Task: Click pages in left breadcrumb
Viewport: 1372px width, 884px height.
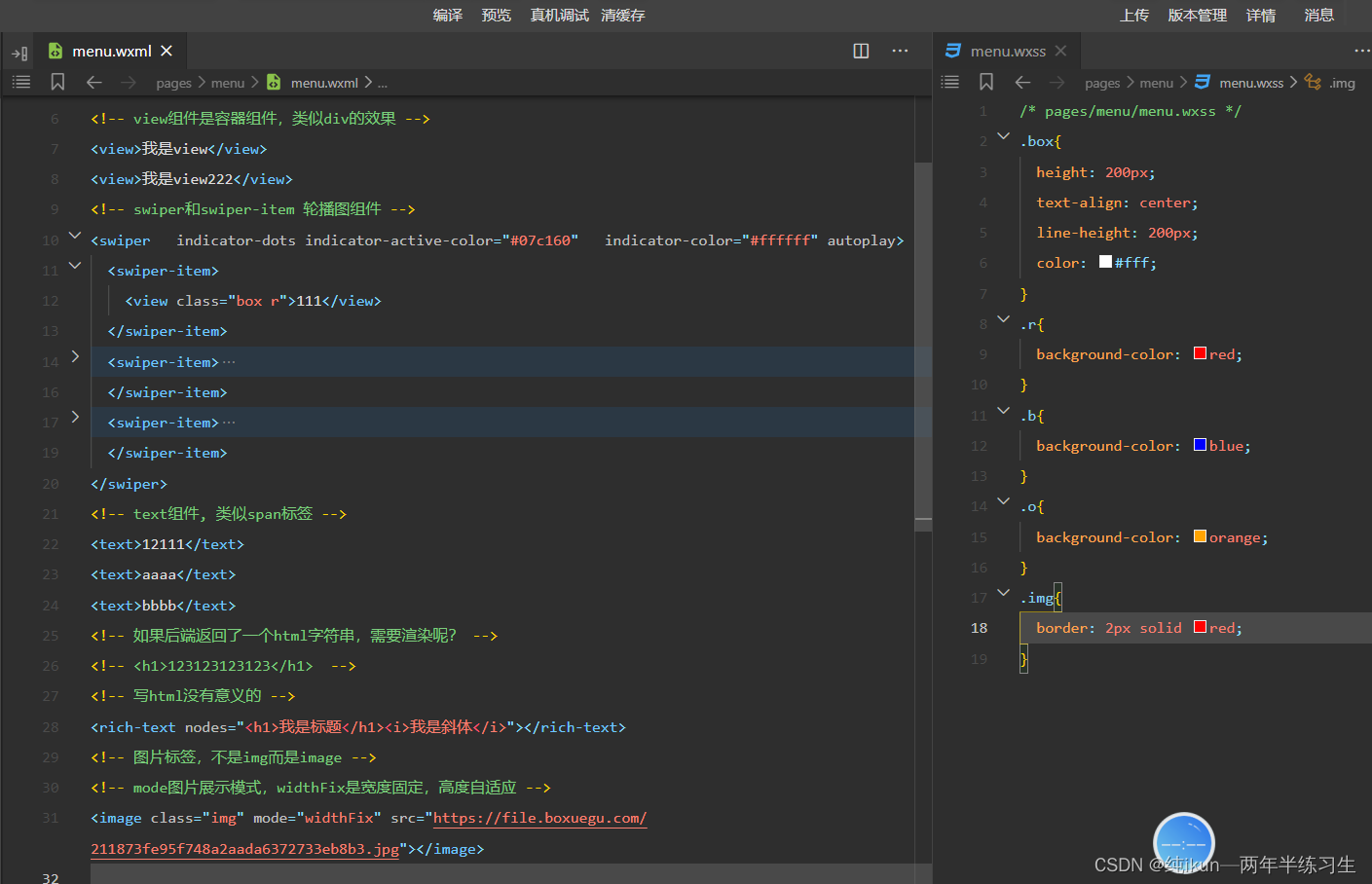Action: click(x=173, y=84)
